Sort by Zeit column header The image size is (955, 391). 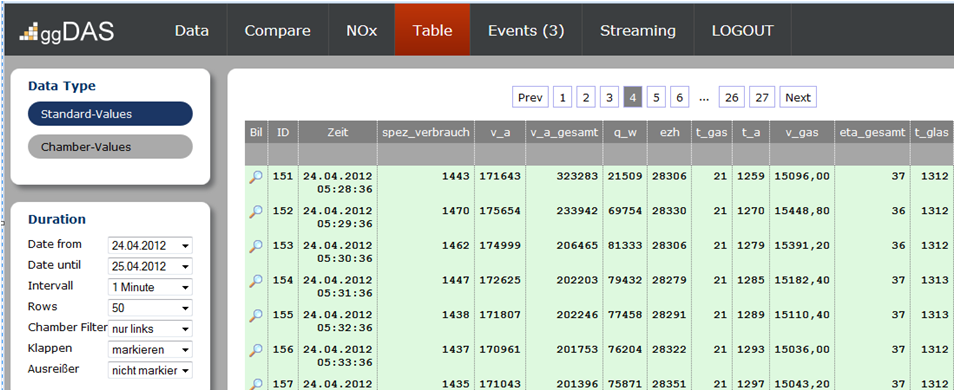tap(337, 132)
